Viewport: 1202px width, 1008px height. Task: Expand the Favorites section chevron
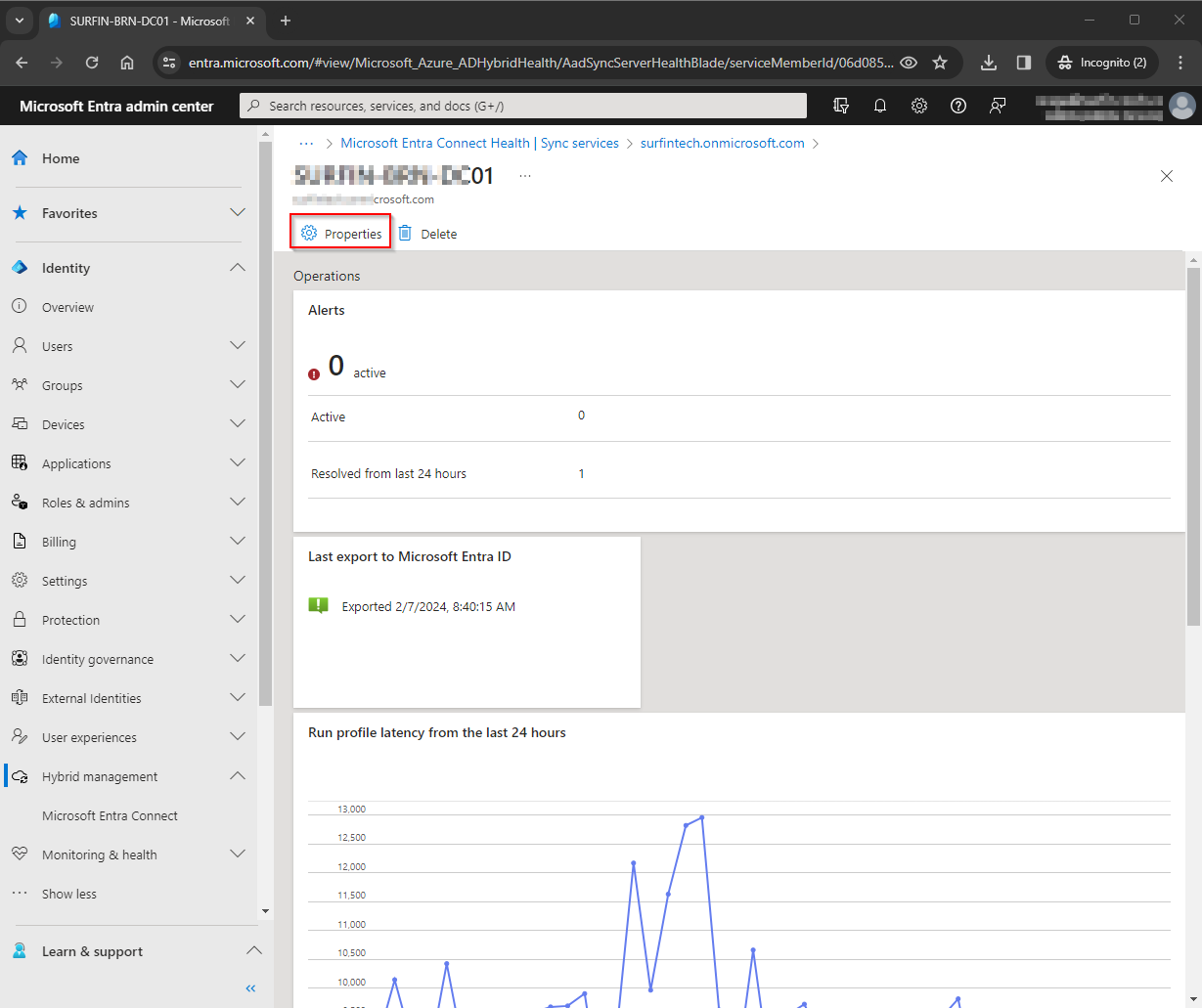[x=238, y=212]
